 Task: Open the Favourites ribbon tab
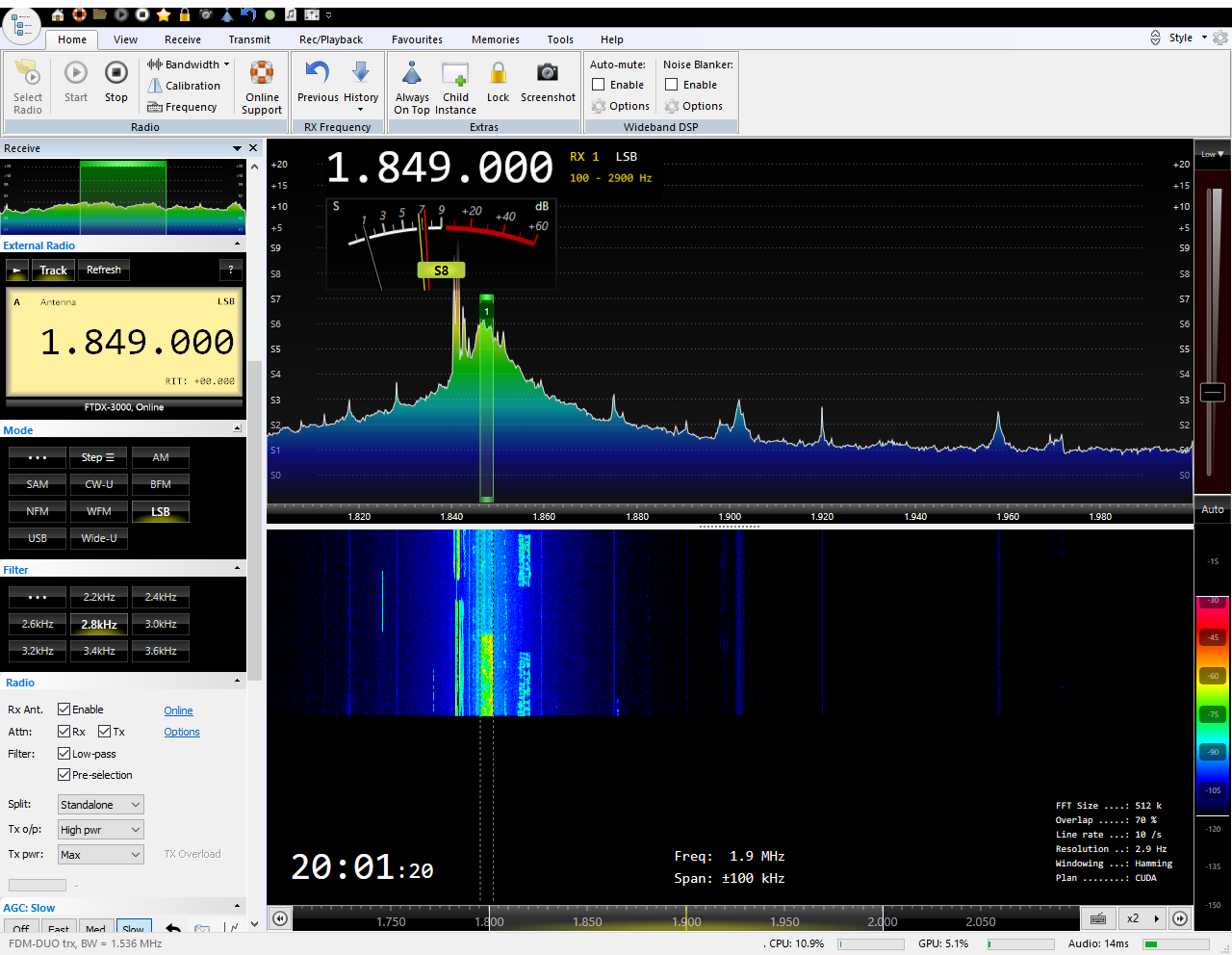point(417,39)
